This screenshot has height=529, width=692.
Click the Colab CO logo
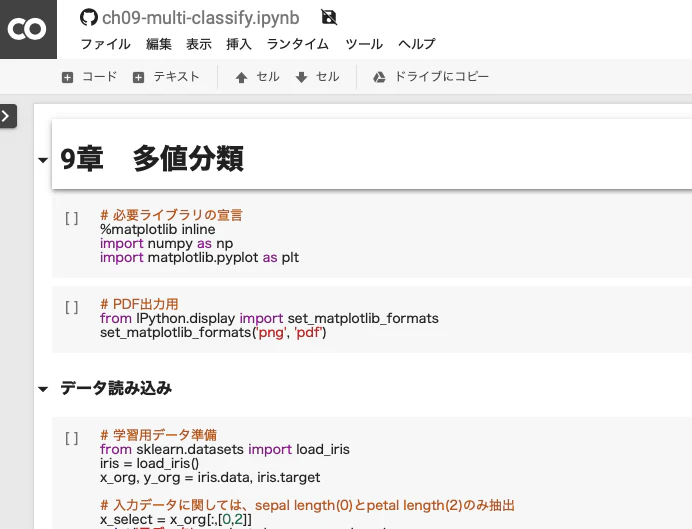coord(27,29)
